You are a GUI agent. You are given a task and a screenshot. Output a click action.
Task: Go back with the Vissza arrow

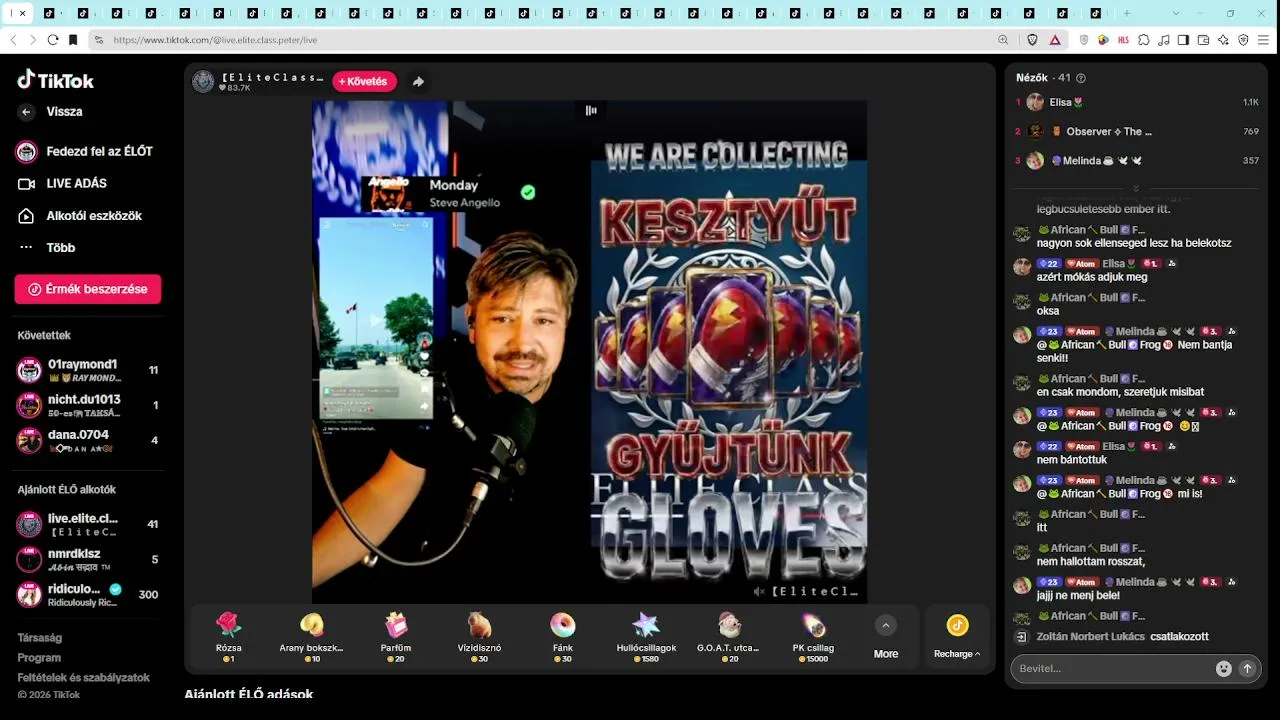pyautogui.click(x=26, y=112)
